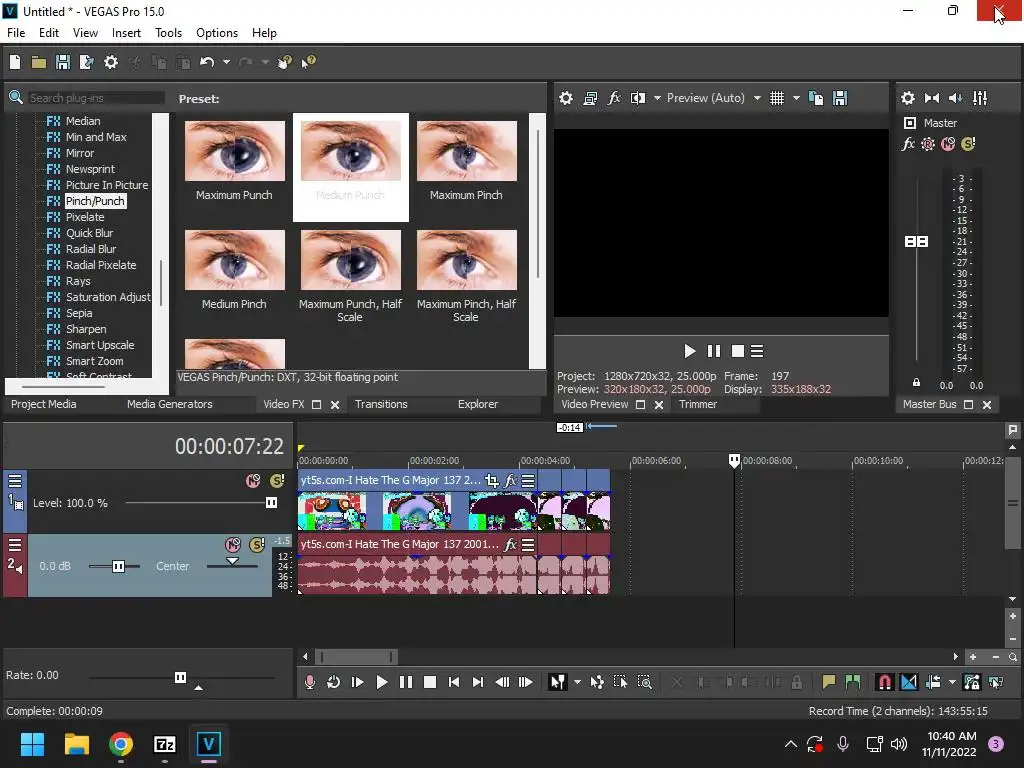Click the Render As icon
This screenshot has height=768, width=1024.
click(86, 62)
